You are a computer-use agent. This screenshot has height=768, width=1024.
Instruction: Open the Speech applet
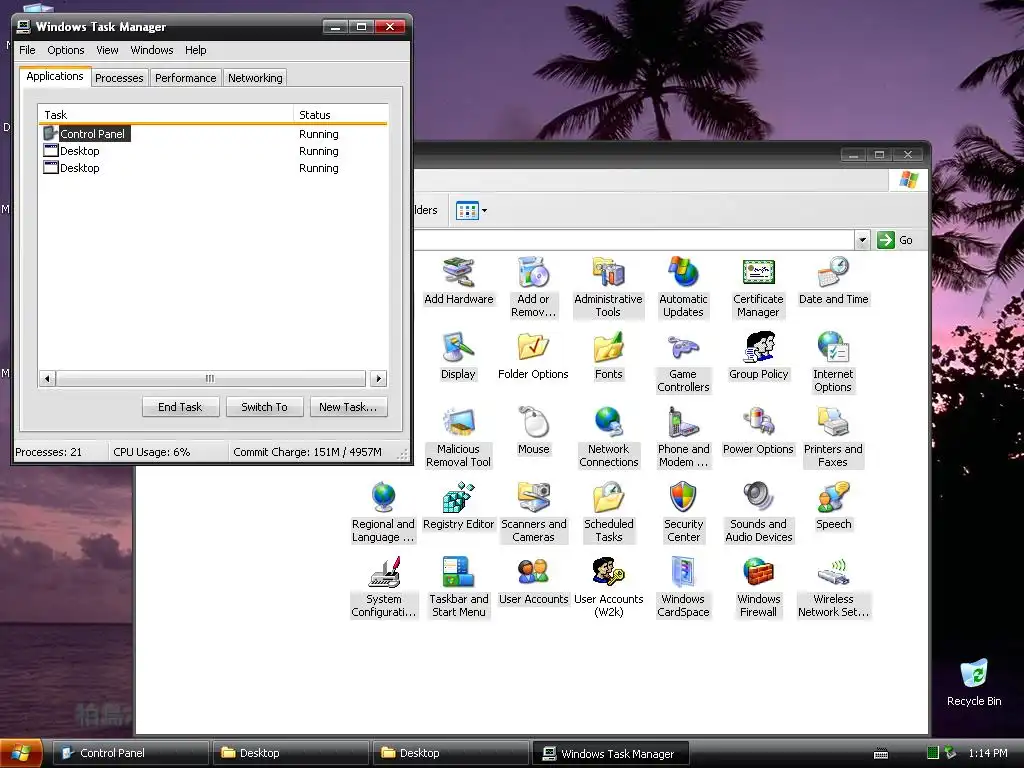[833, 507]
